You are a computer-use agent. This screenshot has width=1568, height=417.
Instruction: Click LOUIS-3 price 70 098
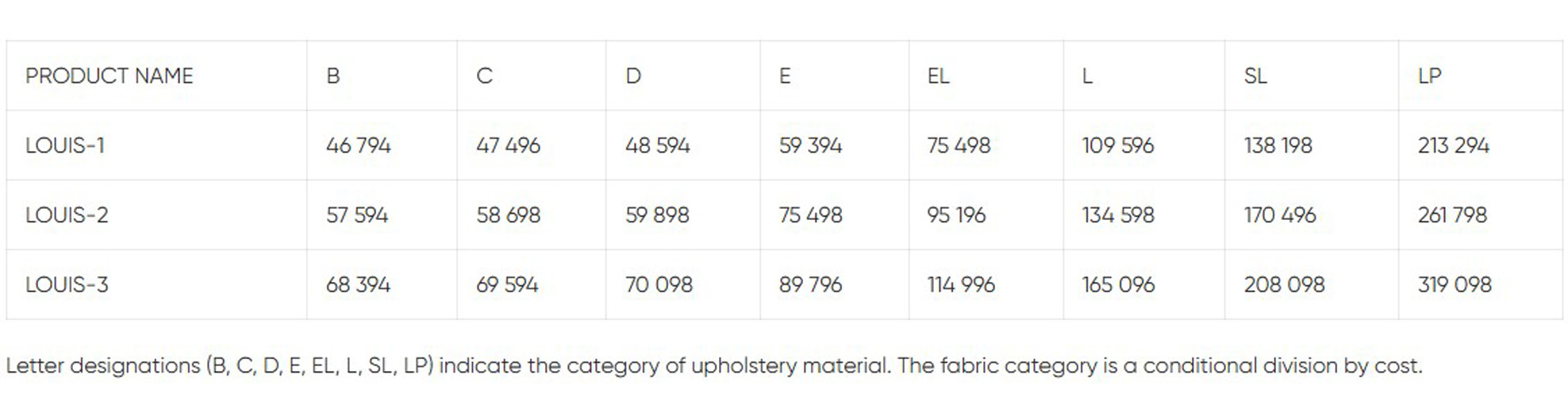point(659,285)
